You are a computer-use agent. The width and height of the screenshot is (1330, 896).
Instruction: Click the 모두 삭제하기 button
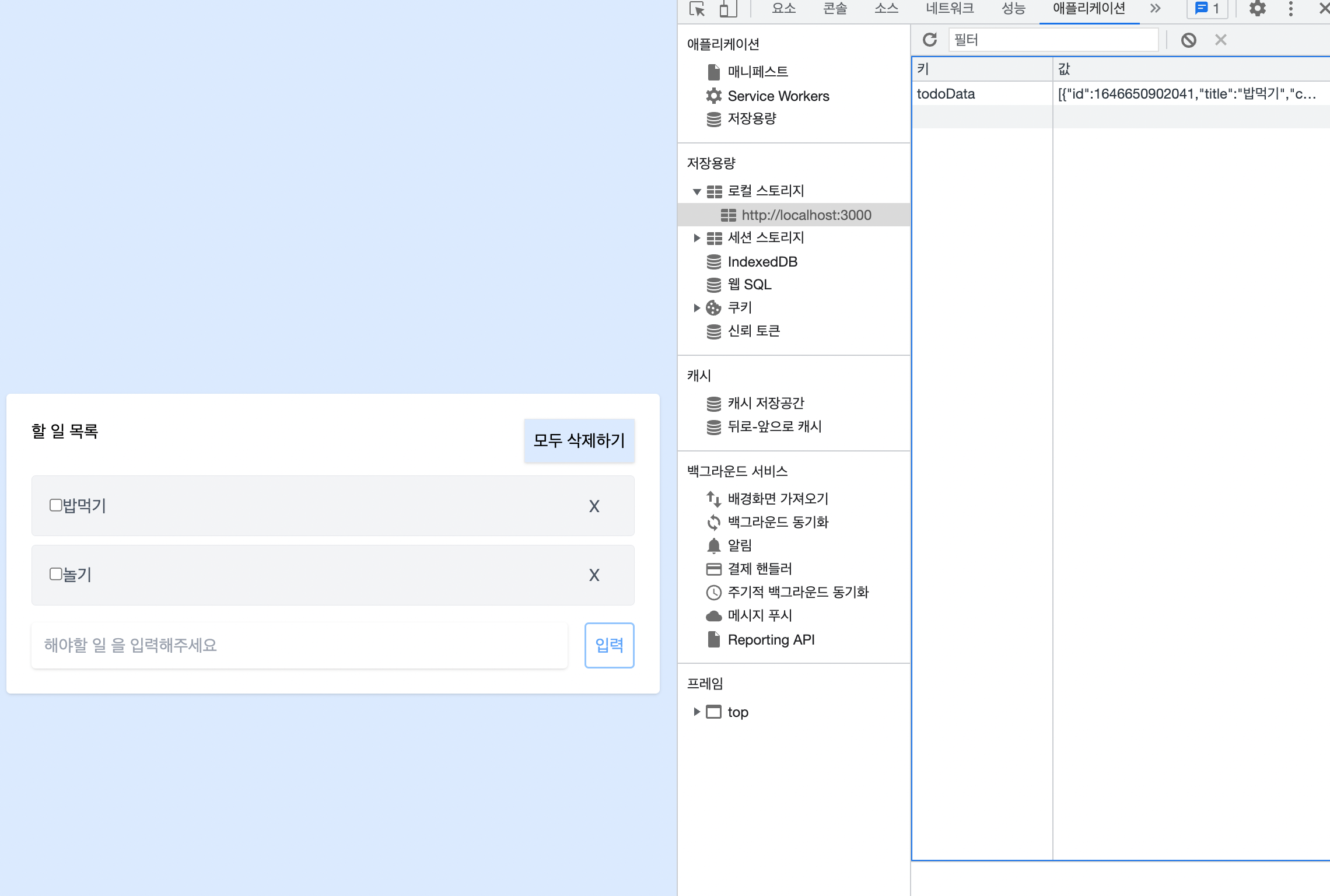[x=579, y=440]
